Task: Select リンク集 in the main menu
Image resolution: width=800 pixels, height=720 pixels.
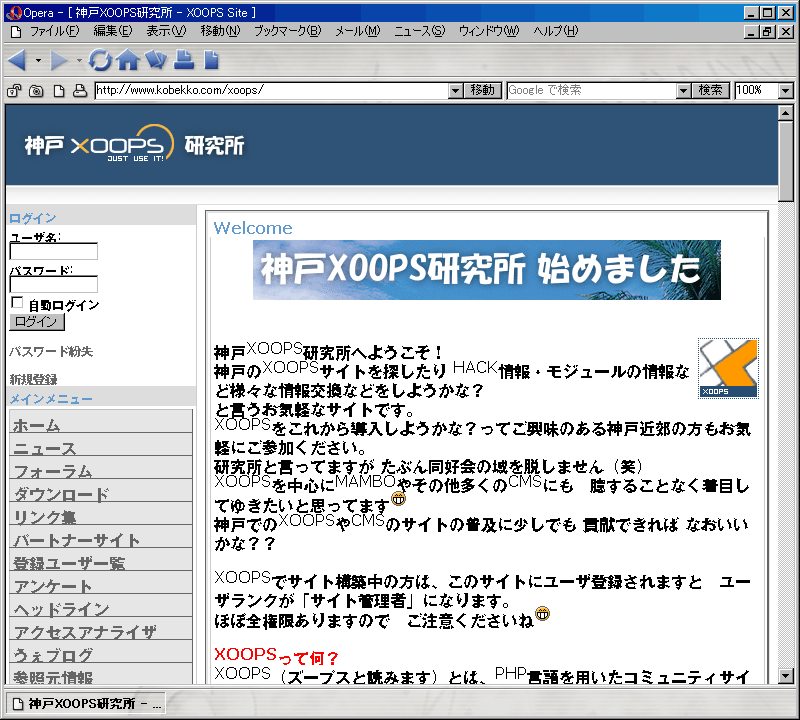Action: pyautogui.click(x=101, y=515)
